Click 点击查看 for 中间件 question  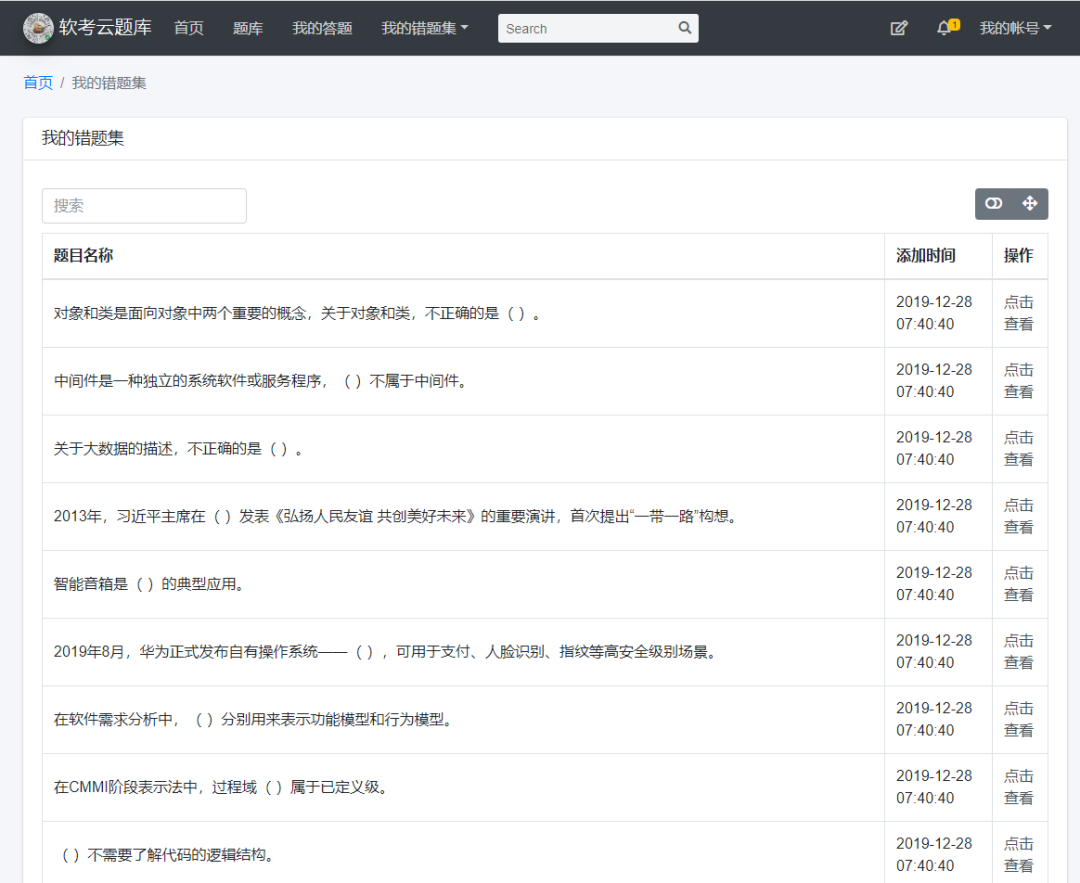(1018, 380)
